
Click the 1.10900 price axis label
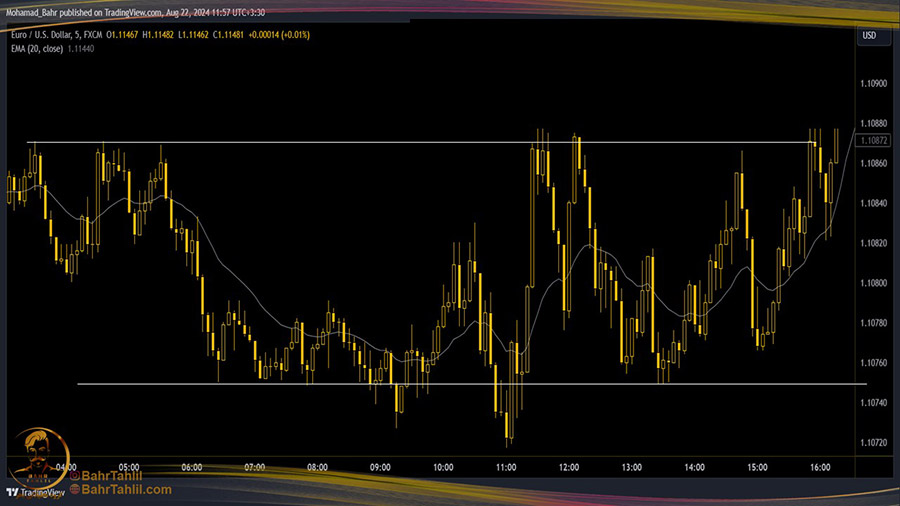pos(872,83)
